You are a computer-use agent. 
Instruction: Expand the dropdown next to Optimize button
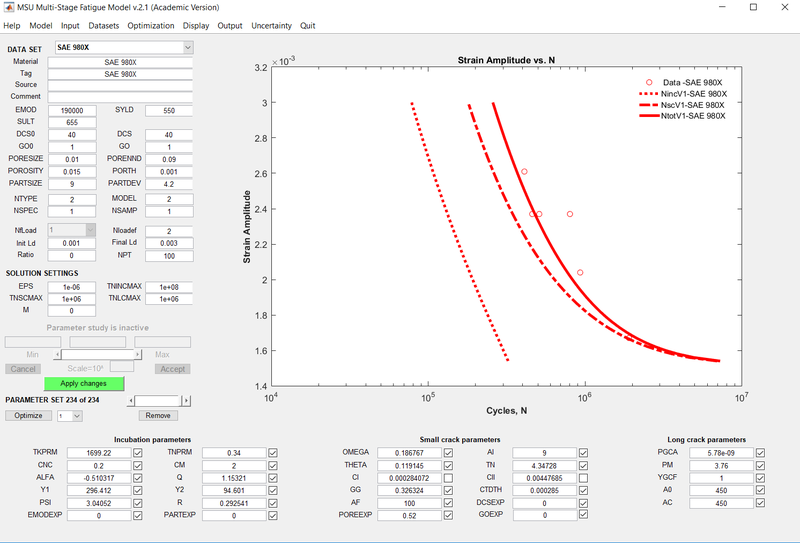click(75, 415)
